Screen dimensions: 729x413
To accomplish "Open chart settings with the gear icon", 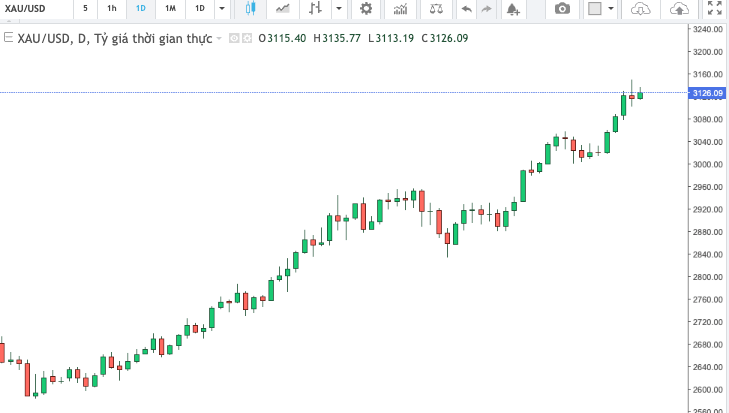I will coord(366,8).
